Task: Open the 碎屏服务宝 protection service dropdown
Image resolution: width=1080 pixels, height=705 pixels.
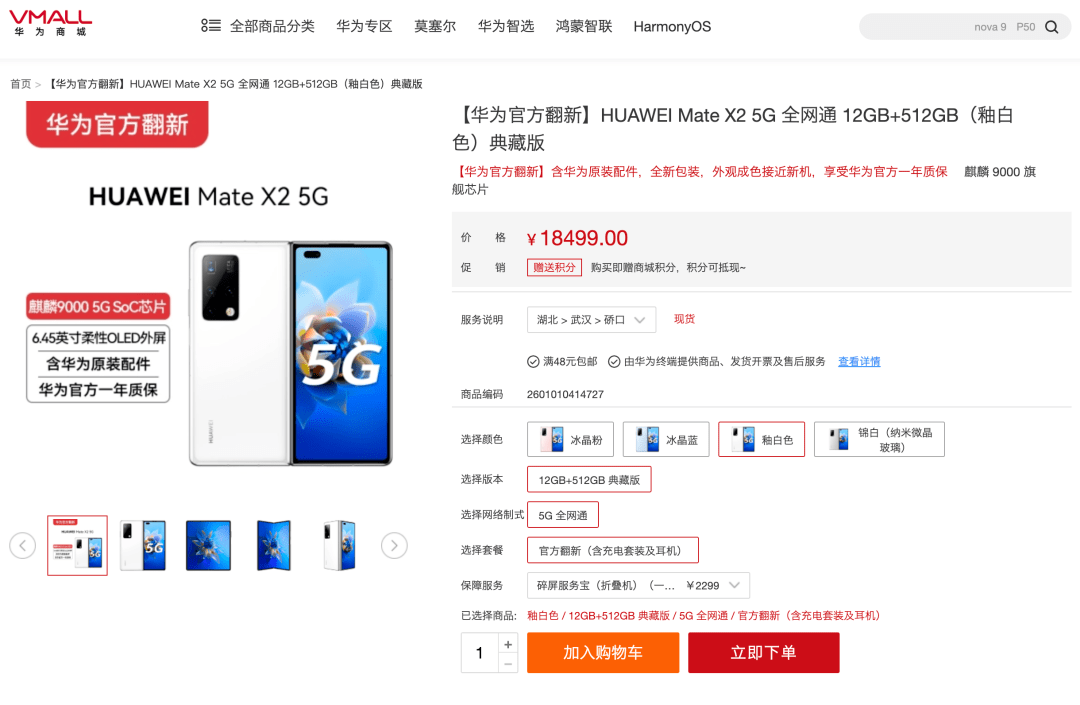Action: click(638, 585)
